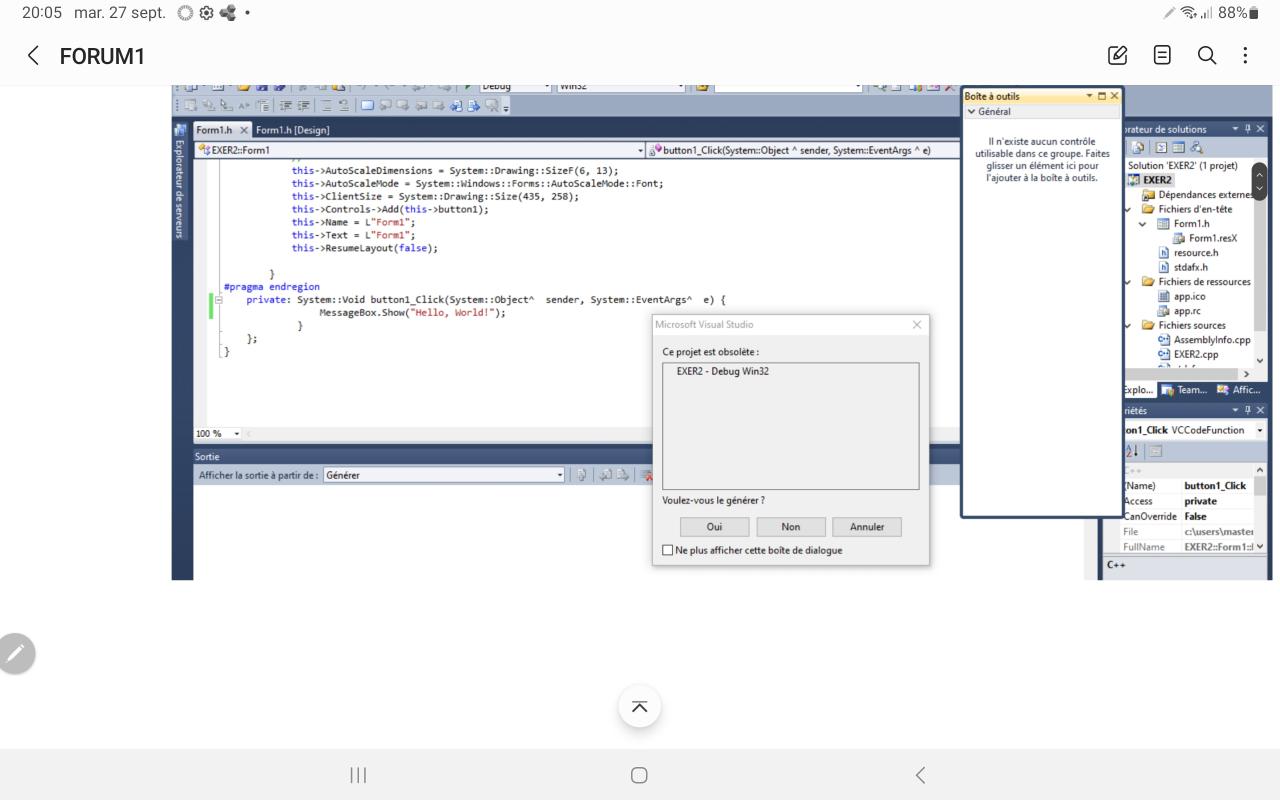1280x800 pixels.
Task: Tap the scroll-to-top arrow button
Action: 639,707
